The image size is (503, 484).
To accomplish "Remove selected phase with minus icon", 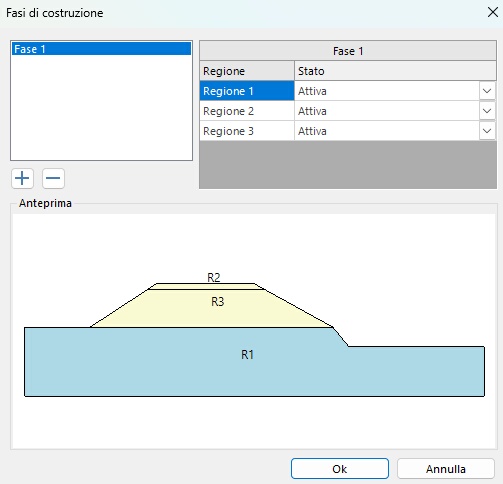I will click(53, 178).
